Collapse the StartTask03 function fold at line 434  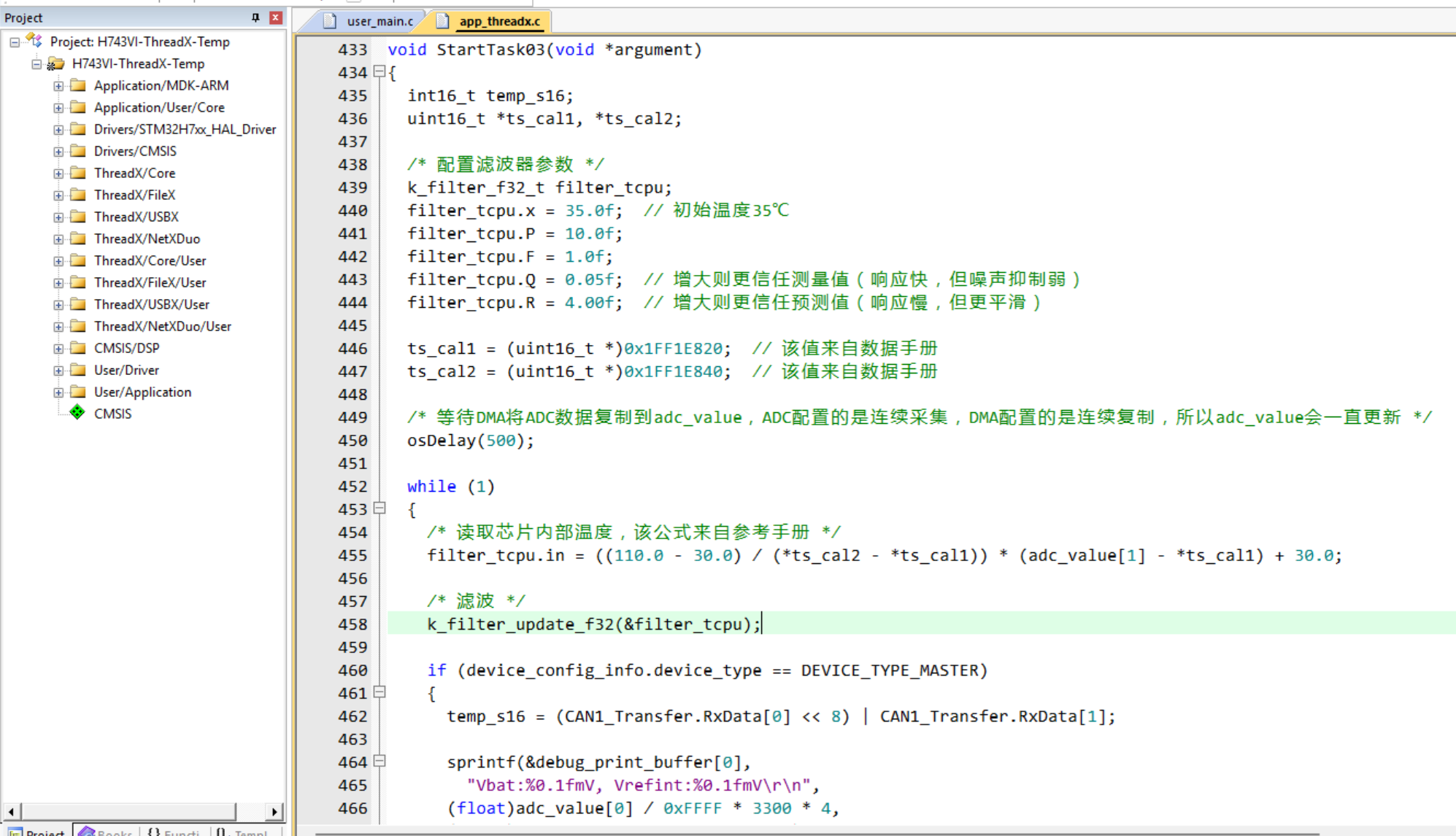[380, 71]
